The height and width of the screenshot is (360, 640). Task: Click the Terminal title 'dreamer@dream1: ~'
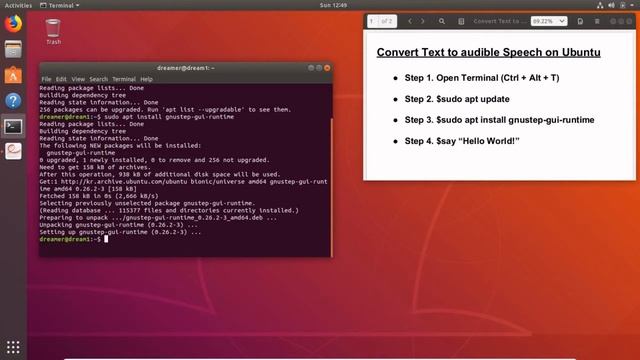(x=186, y=68)
